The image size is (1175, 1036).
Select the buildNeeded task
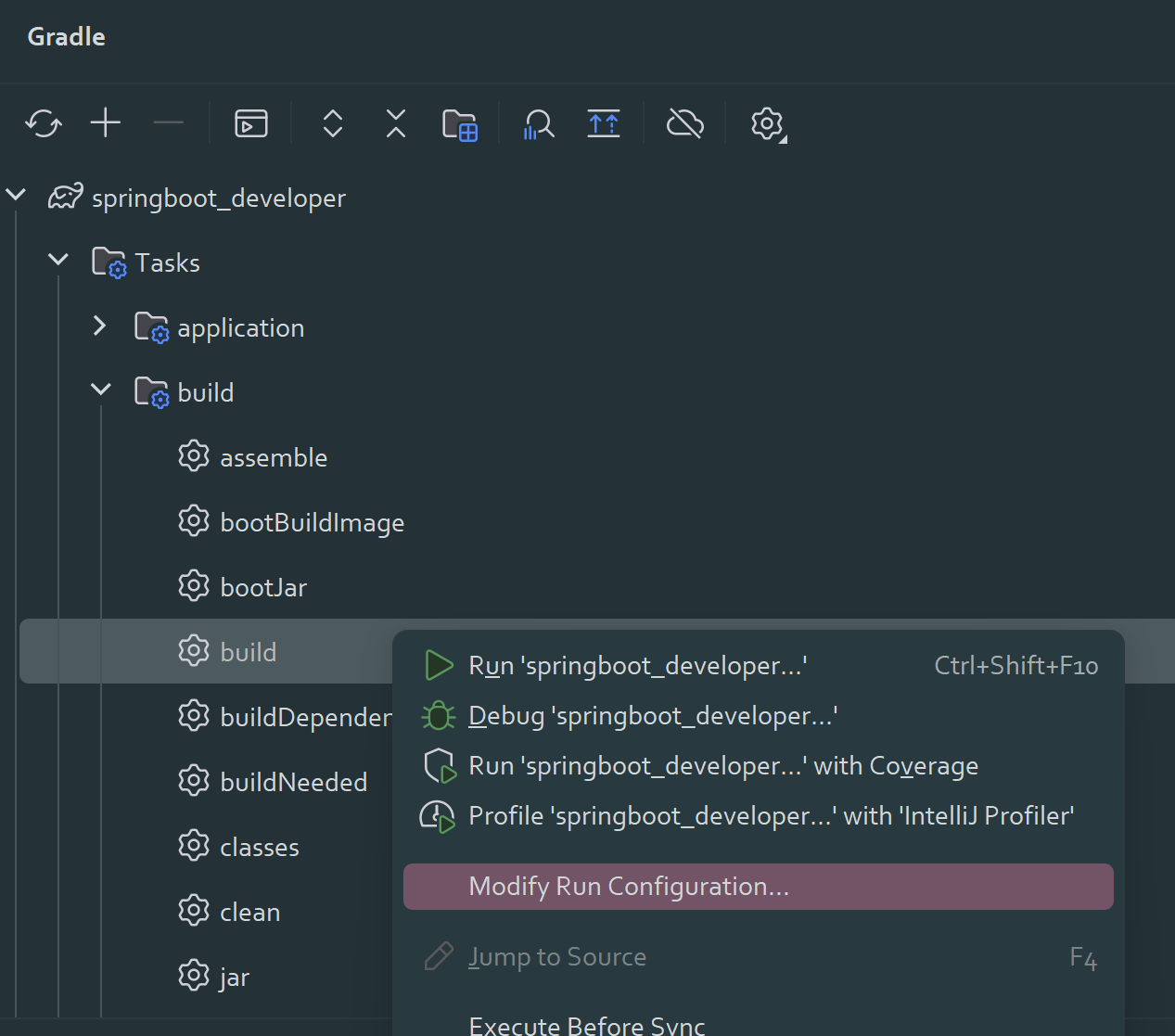coord(294,782)
